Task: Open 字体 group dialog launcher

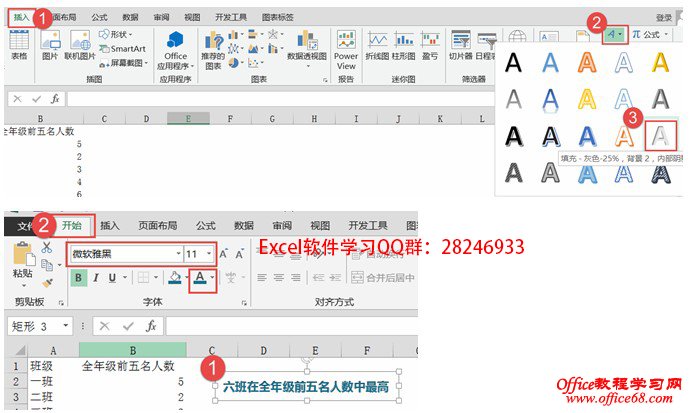Action: point(244,303)
